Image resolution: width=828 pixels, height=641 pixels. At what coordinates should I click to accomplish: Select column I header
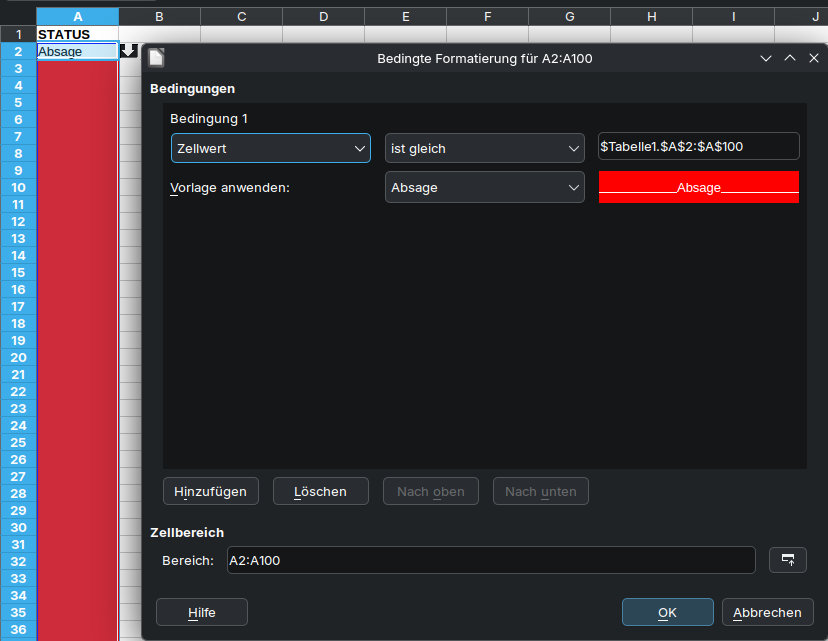pos(733,17)
